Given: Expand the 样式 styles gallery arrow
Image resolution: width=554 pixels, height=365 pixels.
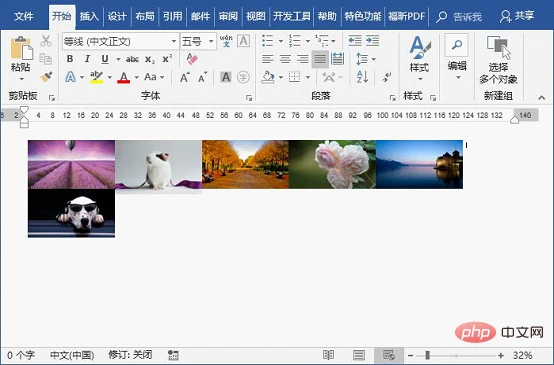Looking at the screenshot, I should (420, 79).
